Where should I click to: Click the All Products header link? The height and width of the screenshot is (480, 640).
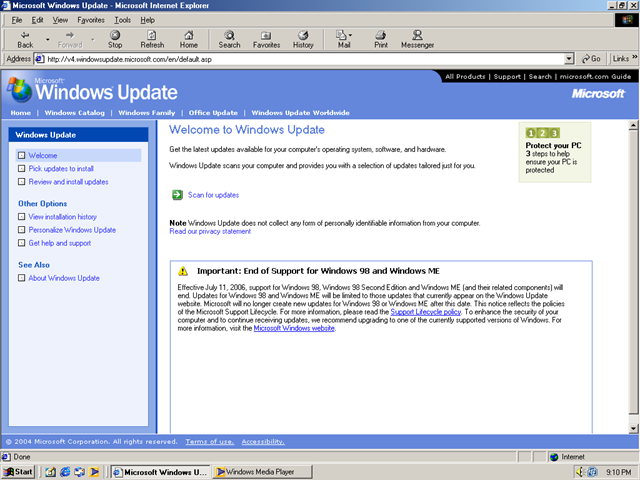pos(465,76)
